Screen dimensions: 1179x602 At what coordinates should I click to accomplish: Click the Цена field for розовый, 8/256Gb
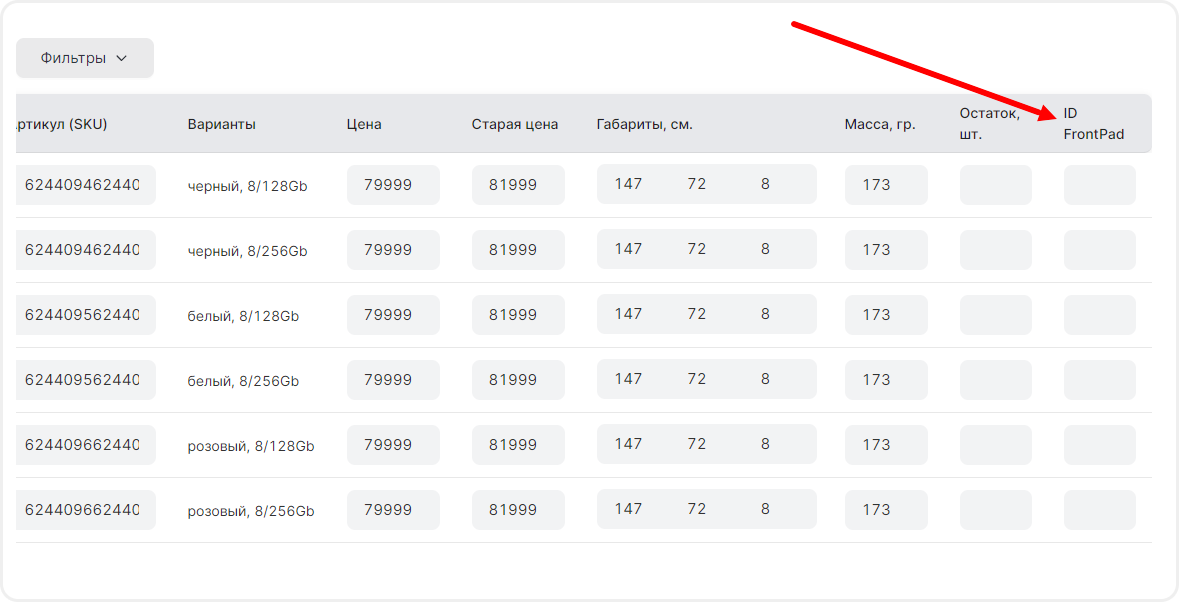[x=393, y=510]
